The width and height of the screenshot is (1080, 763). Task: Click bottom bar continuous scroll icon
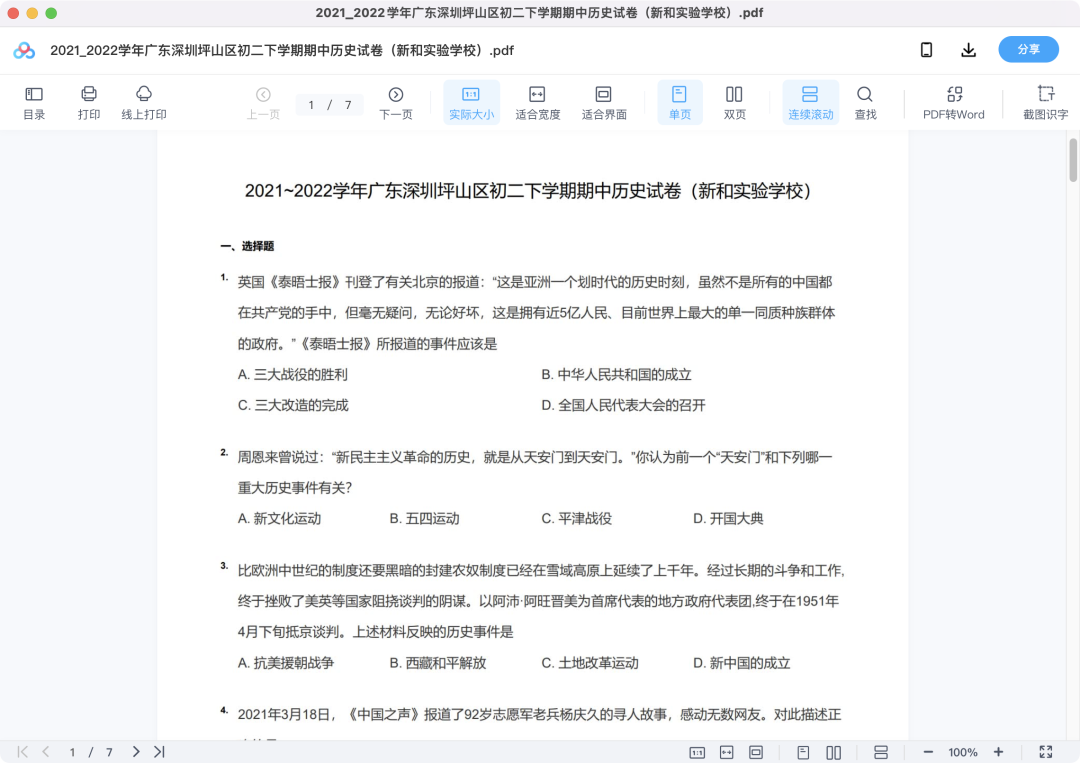click(881, 753)
